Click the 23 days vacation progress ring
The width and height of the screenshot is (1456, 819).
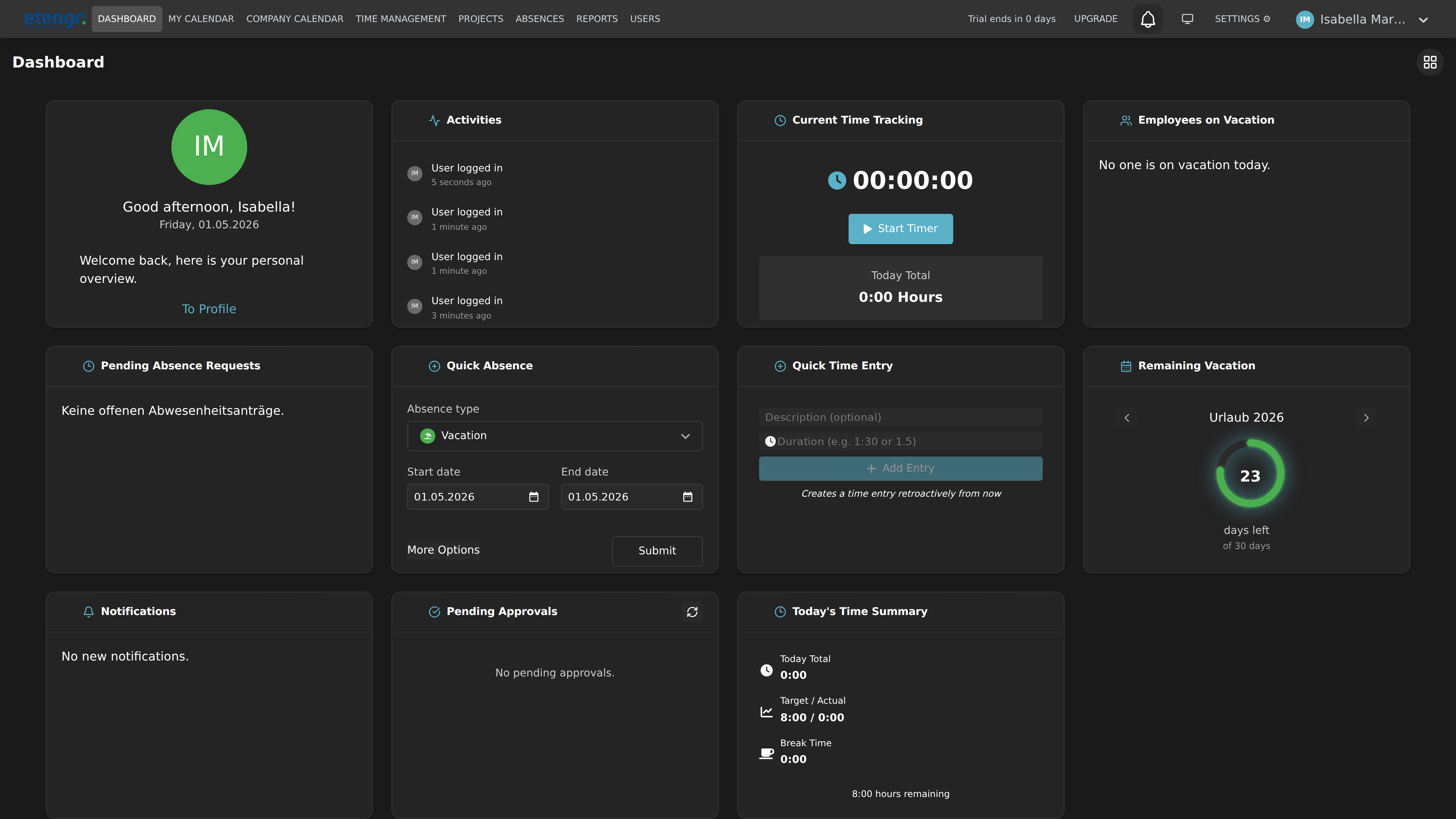[x=1250, y=474]
